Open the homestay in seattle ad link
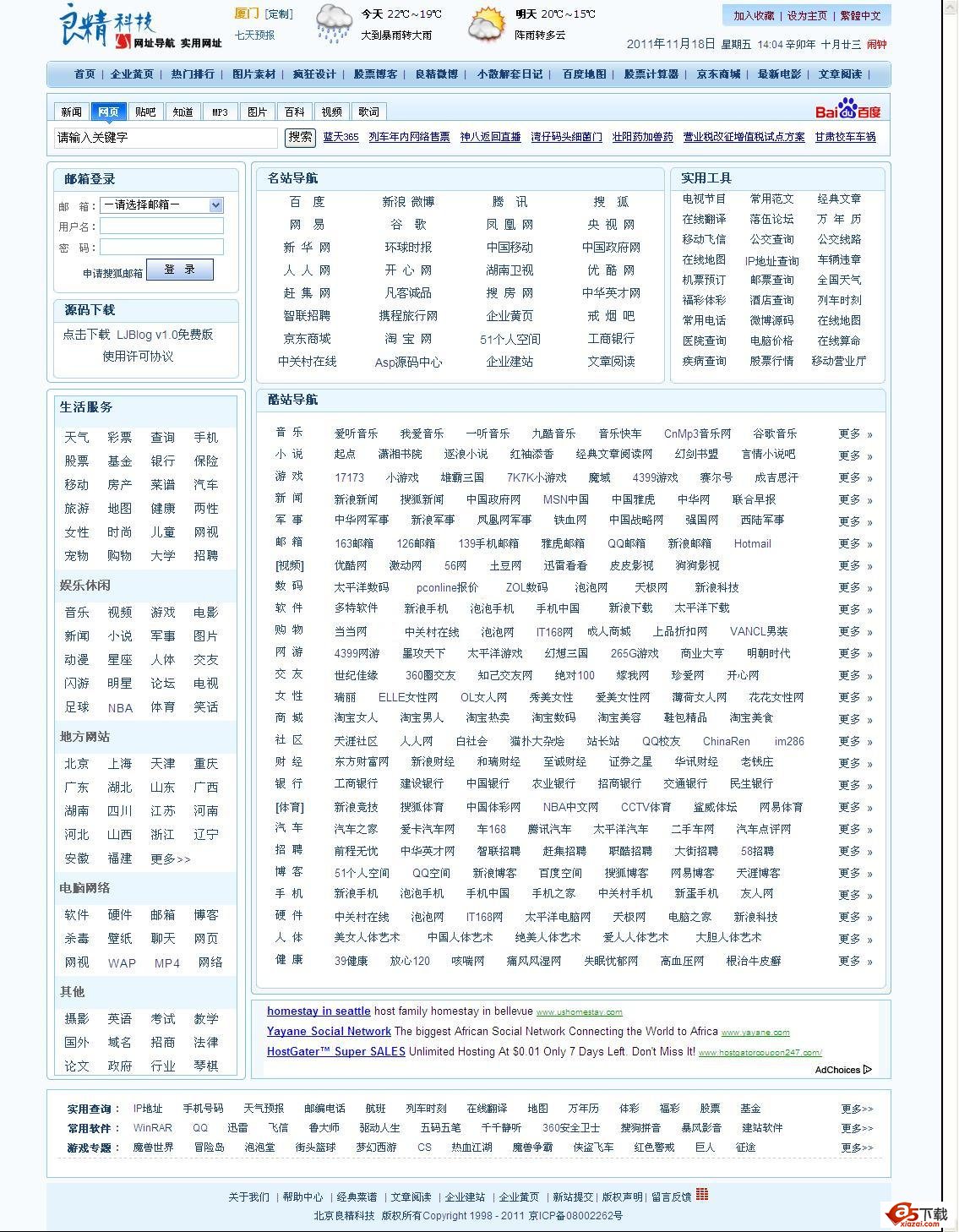The width and height of the screenshot is (959, 1232). [319, 1011]
